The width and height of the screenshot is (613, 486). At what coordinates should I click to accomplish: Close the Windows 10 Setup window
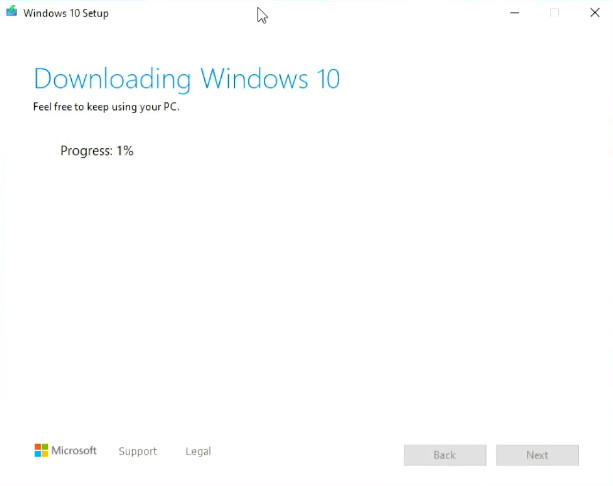click(x=595, y=13)
